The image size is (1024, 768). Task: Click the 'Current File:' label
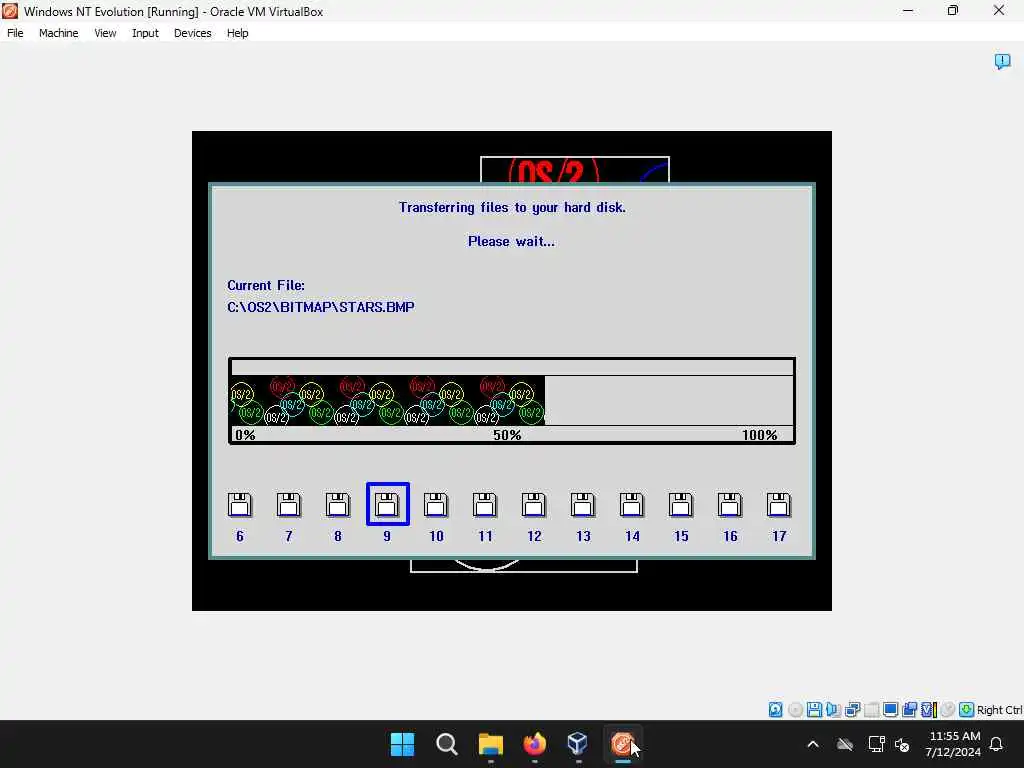pos(266,285)
